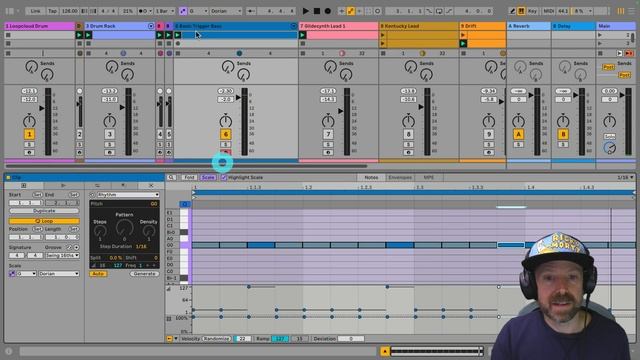Arm the transport Record button
Image resolution: width=640 pixels, height=360 pixels.
coord(328,11)
